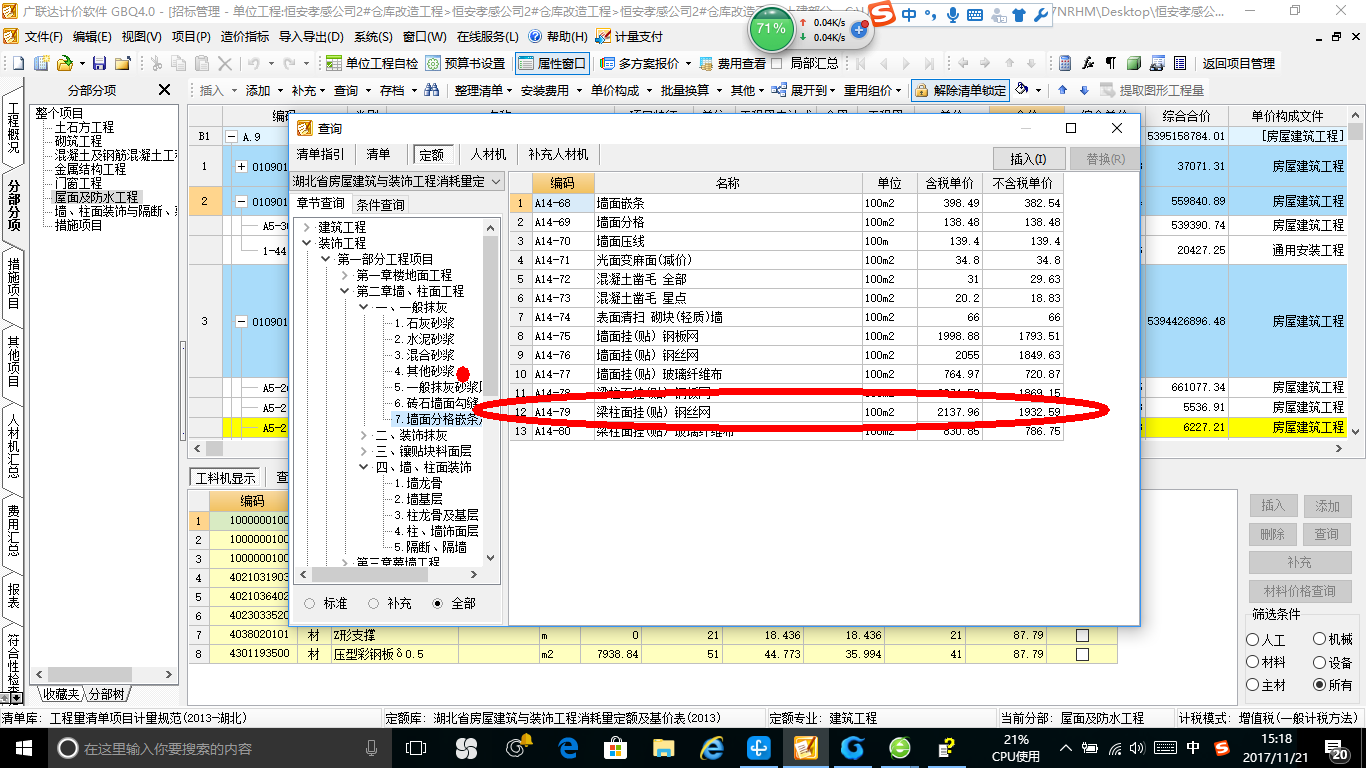Open the 造价指标 menu

point(245,36)
